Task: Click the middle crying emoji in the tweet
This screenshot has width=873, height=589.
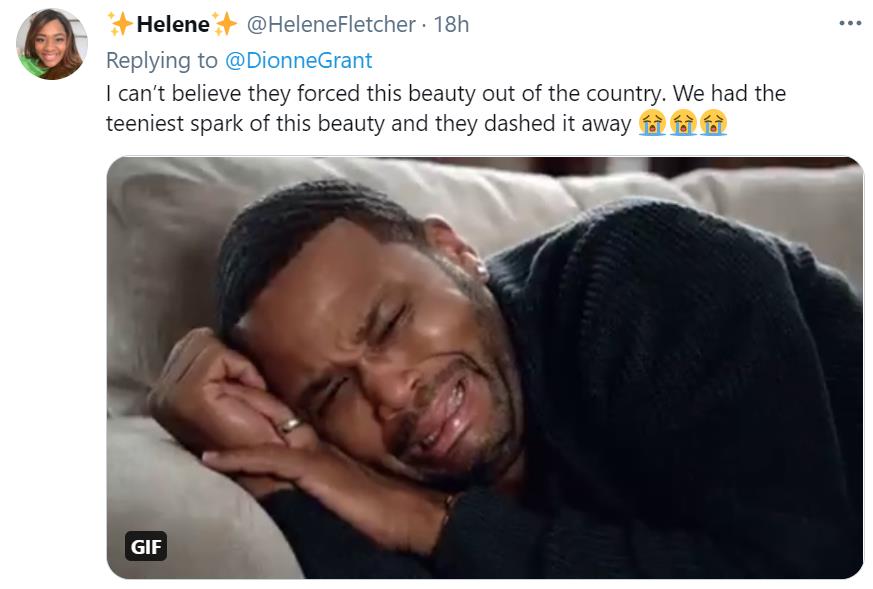Action: 683,124
